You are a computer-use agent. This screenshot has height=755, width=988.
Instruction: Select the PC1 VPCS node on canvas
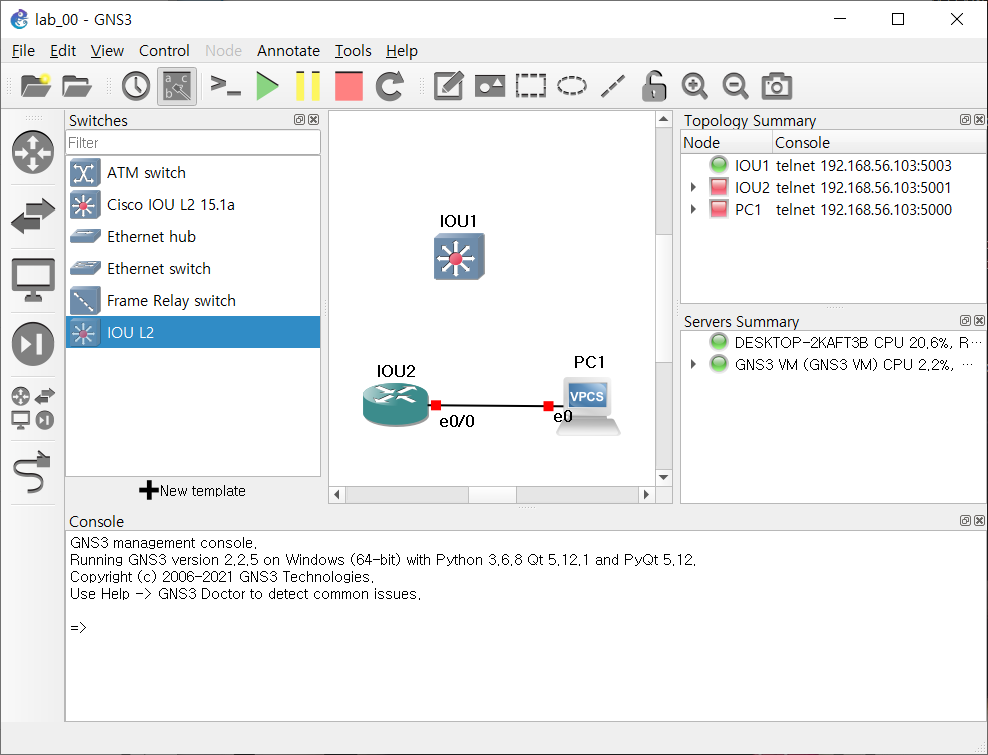[x=589, y=406]
